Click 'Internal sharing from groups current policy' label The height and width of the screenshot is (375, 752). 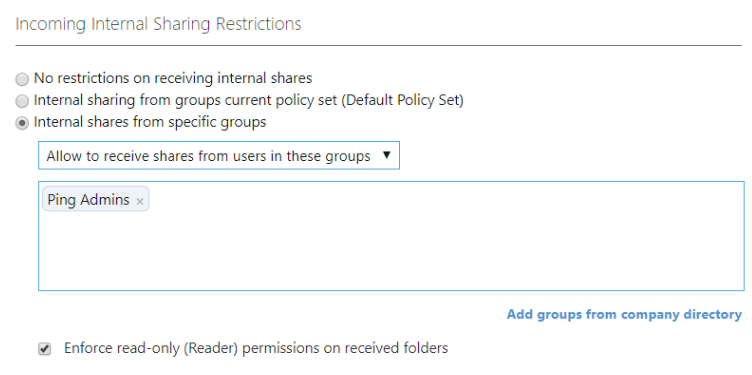tap(186, 101)
